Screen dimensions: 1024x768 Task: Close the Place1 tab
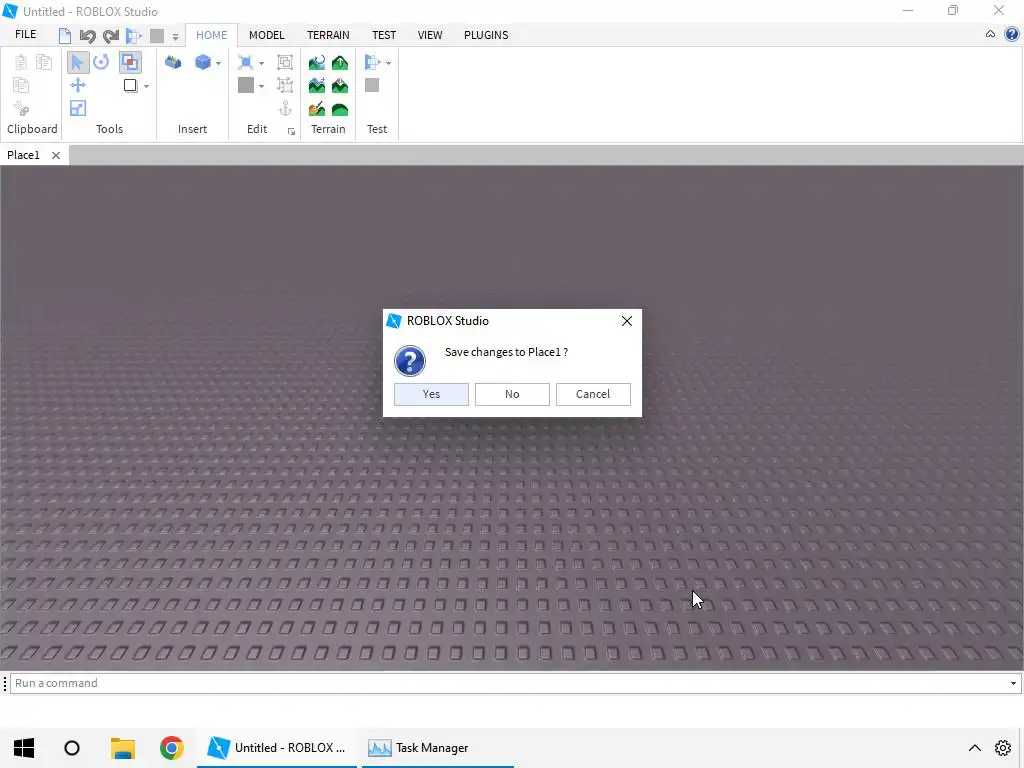[x=56, y=155]
